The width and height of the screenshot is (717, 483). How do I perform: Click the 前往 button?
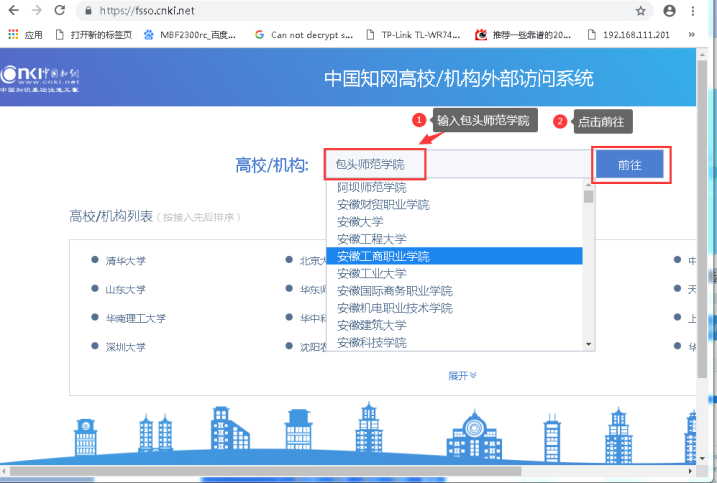tap(629, 165)
